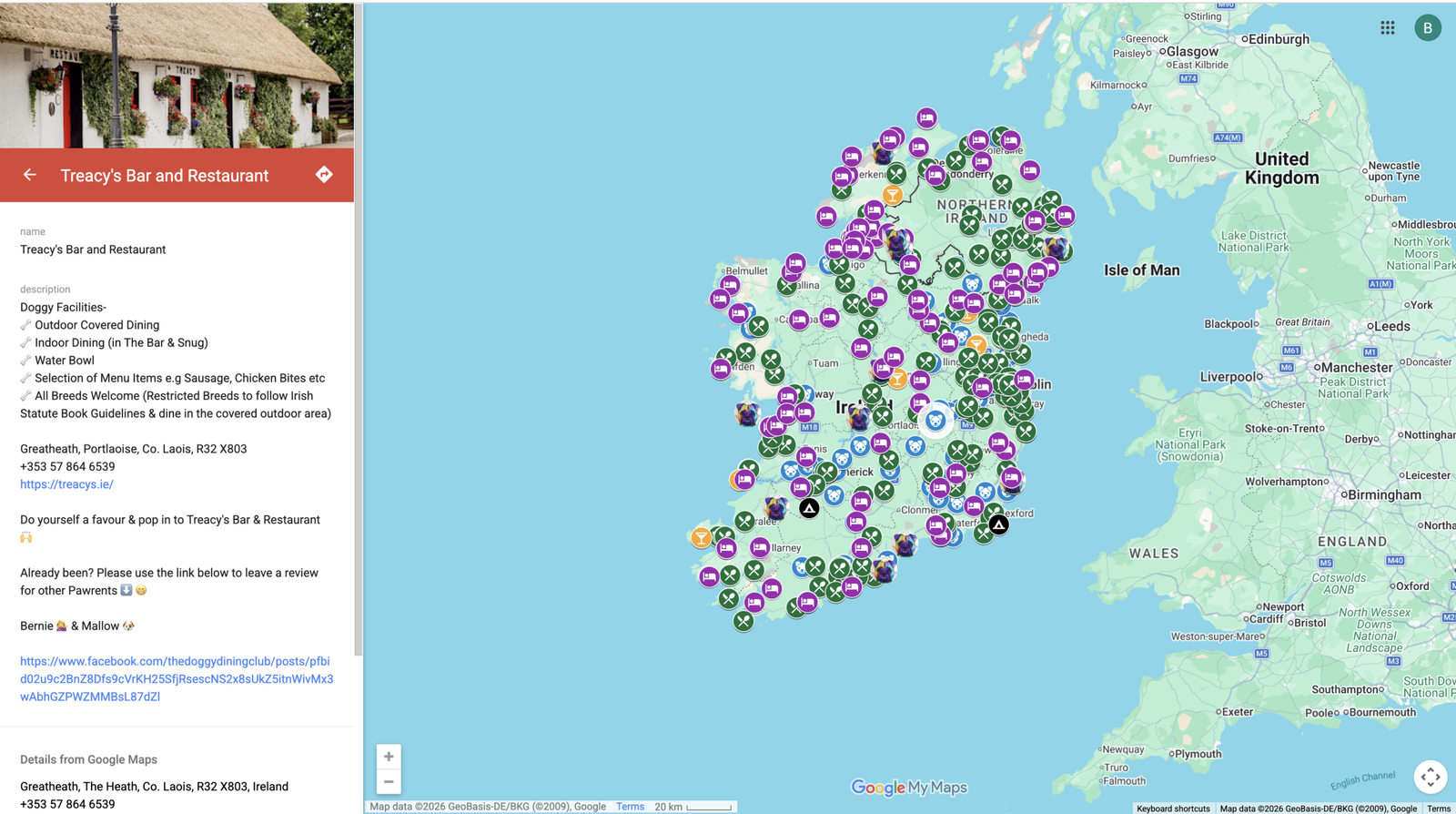Click the selected blue dog marker near Portlaoise
The height and width of the screenshot is (814, 1456).
(935, 421)
